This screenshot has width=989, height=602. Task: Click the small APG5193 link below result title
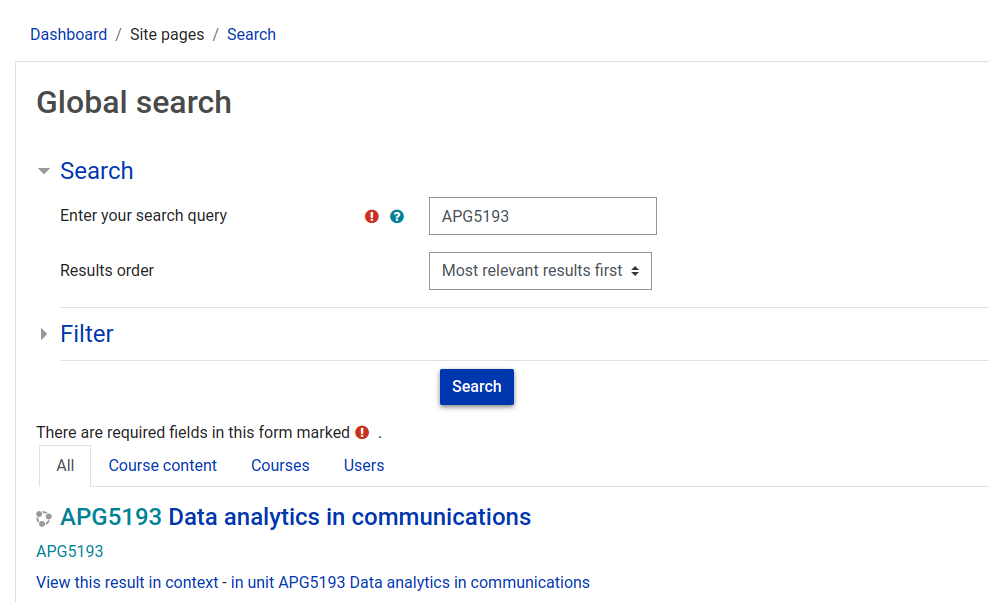pyautogui.click(x=69, y=552)
